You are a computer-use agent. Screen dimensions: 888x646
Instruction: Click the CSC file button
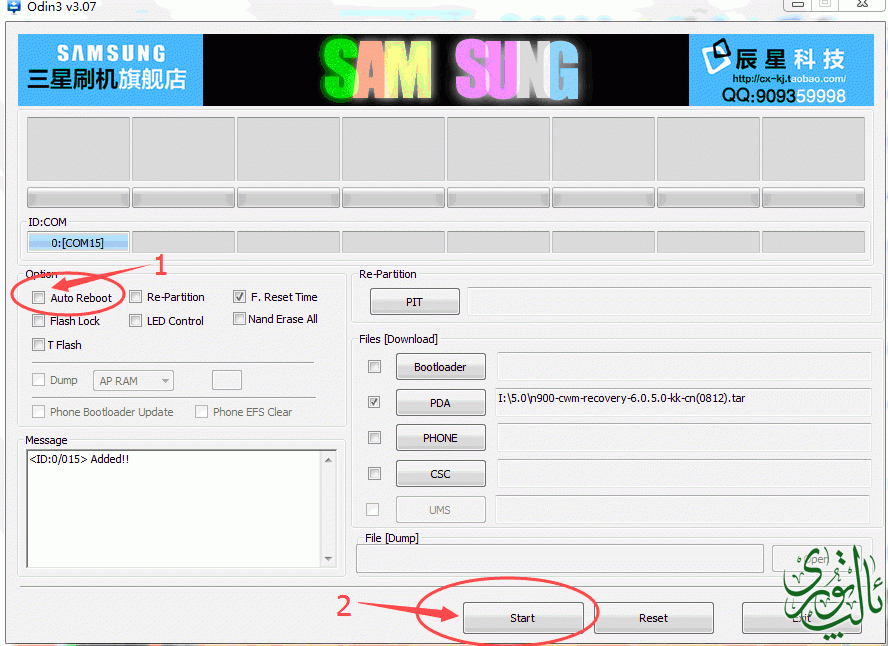click(x=441, y=474)
